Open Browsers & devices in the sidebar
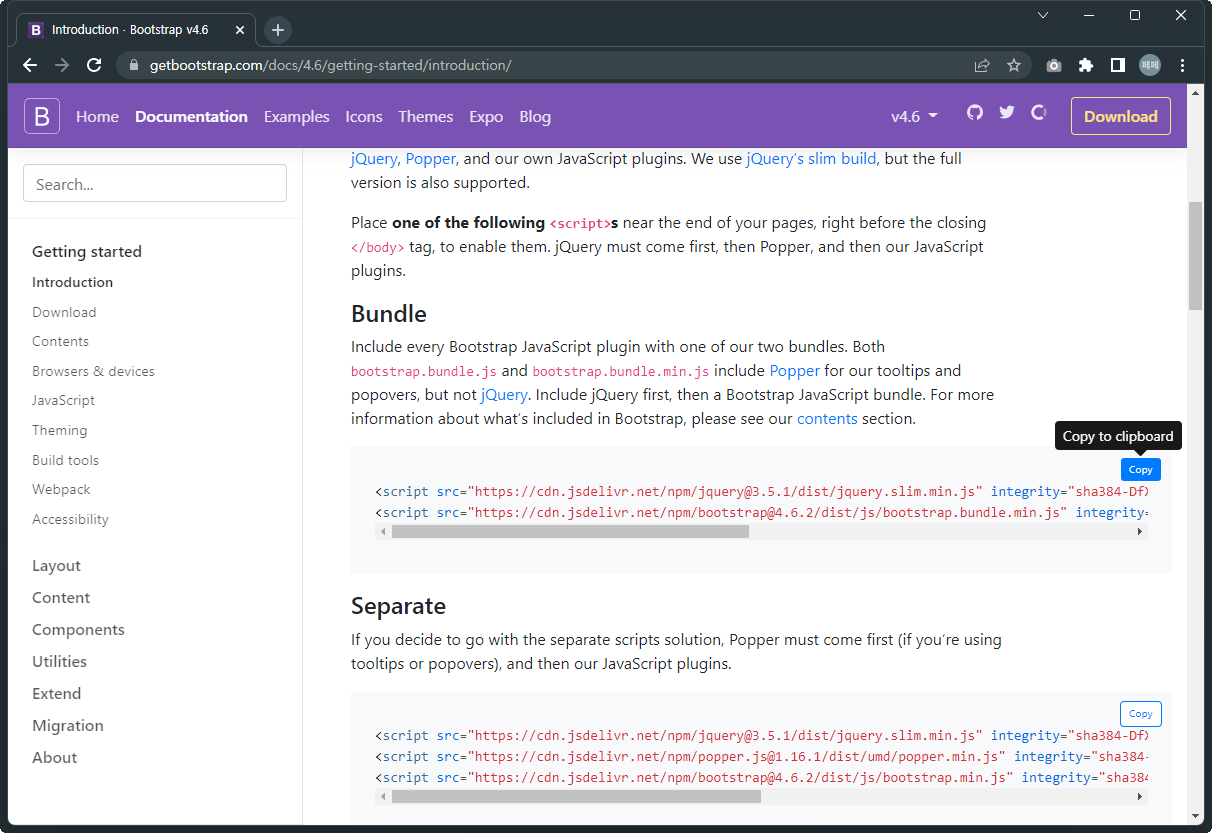The height and width of the screenshot is (833, 1212). [x=93, y=371]
